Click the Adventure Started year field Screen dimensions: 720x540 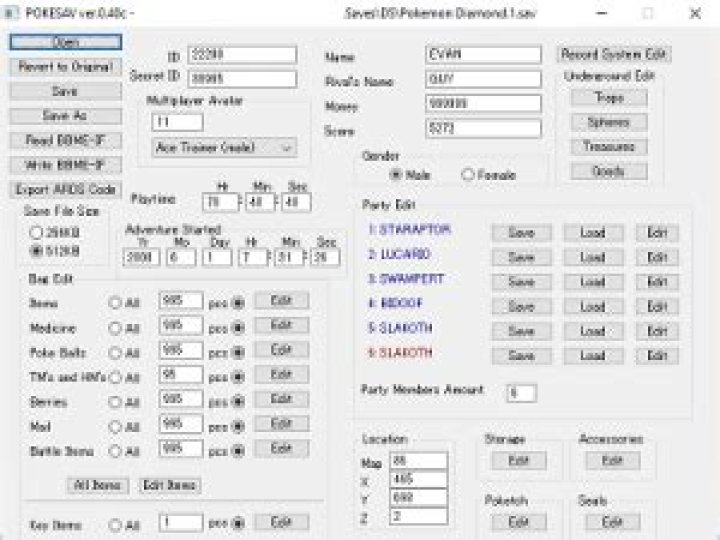click(x=141, y=257)
